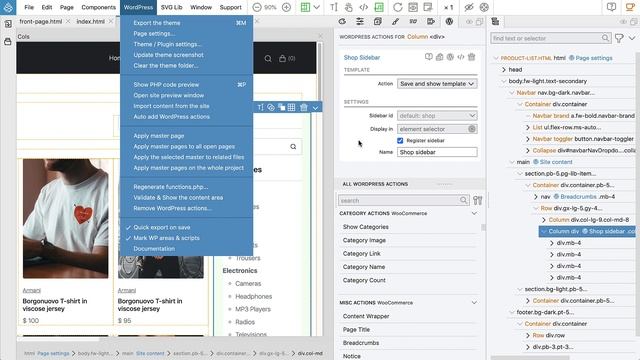Switch to the index.html tab

[x=91, y=22]
